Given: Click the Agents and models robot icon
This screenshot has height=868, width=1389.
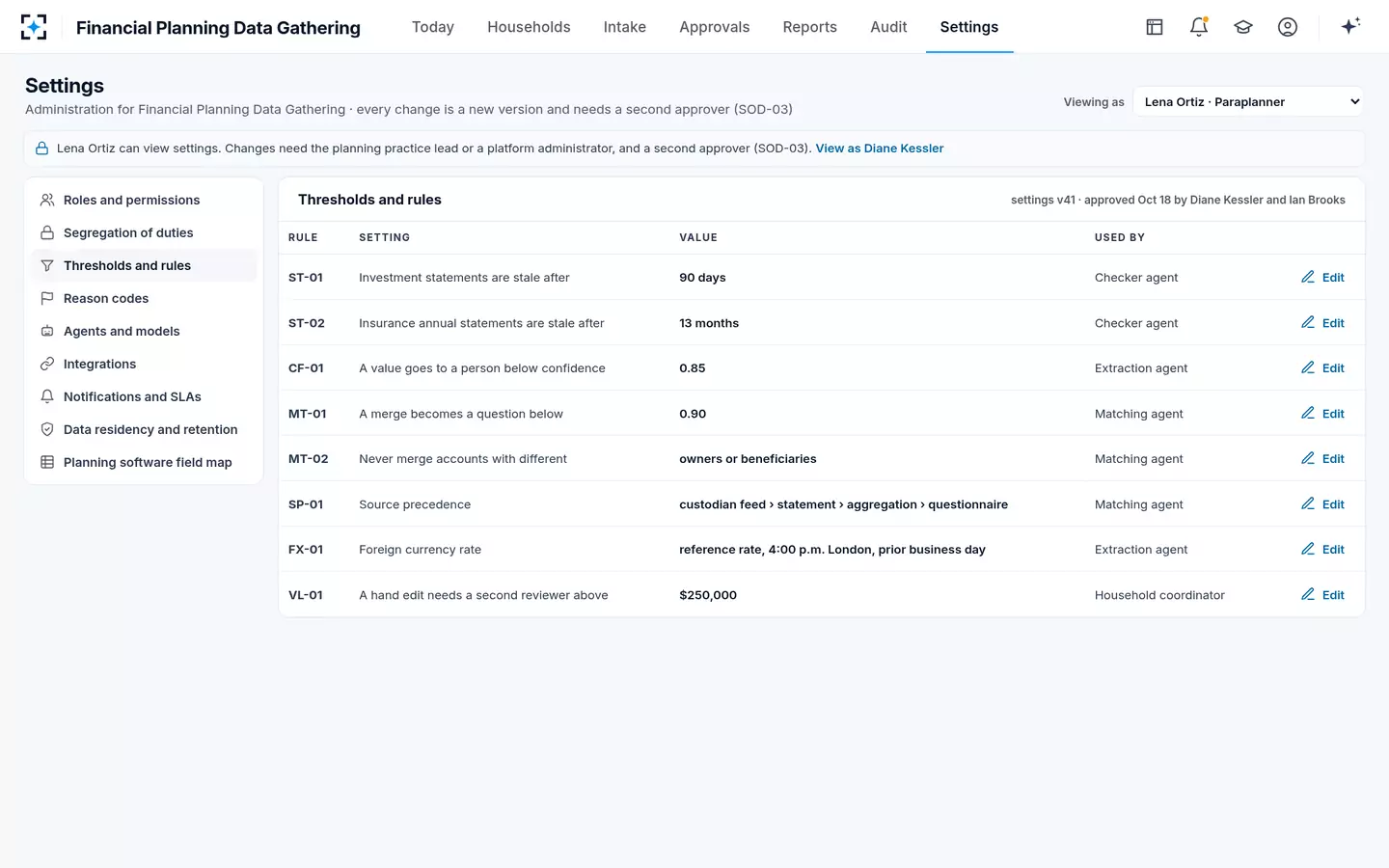Looking at the screenshot, I should [x=47, y=331].
